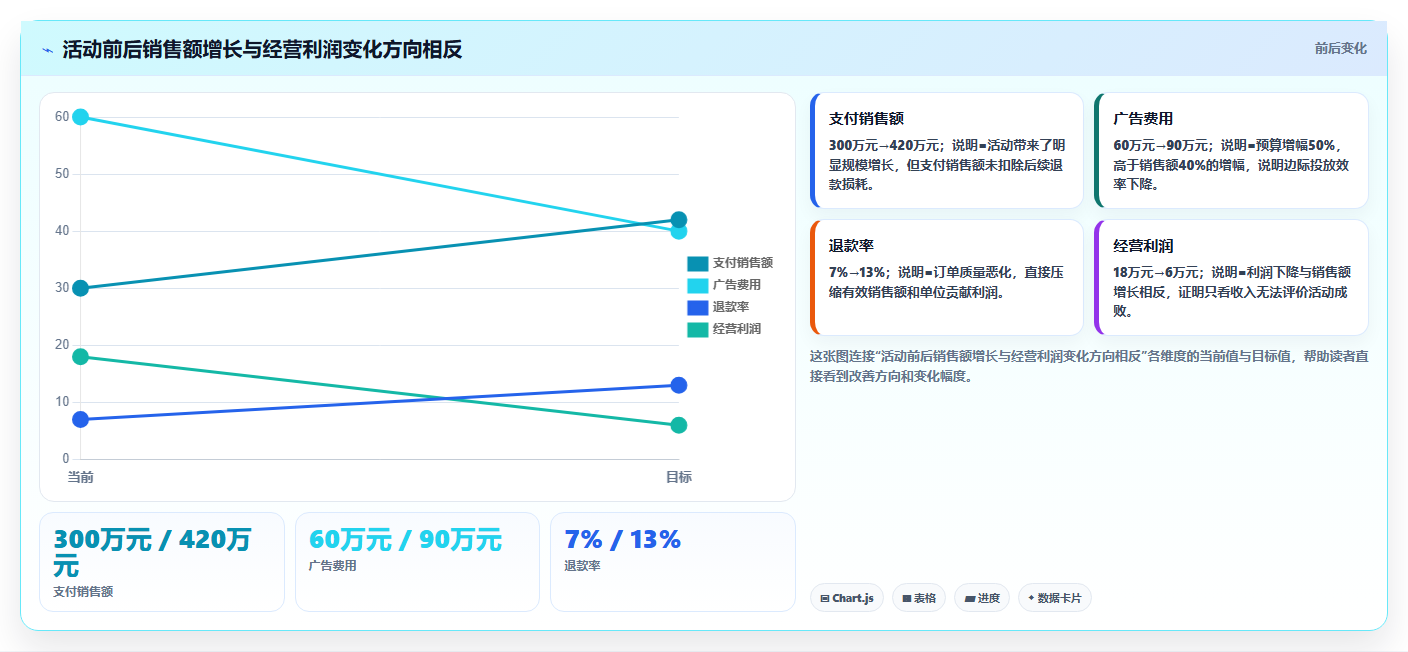Click the 300万元 / 420万元 stat value

[153, 552]
